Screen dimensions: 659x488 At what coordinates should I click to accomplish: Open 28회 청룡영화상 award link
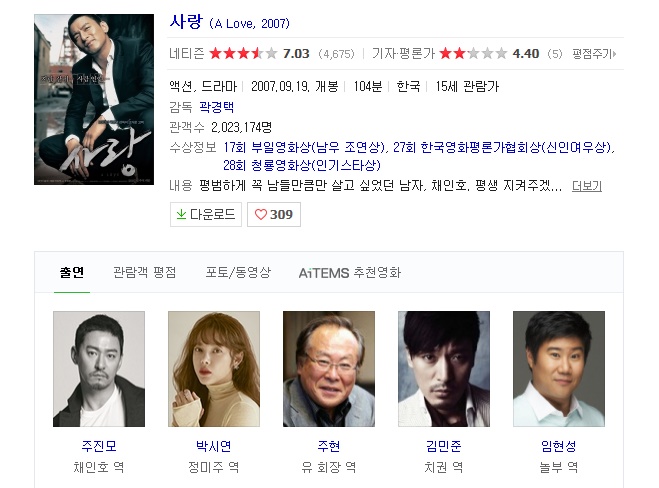click(302, 165)
